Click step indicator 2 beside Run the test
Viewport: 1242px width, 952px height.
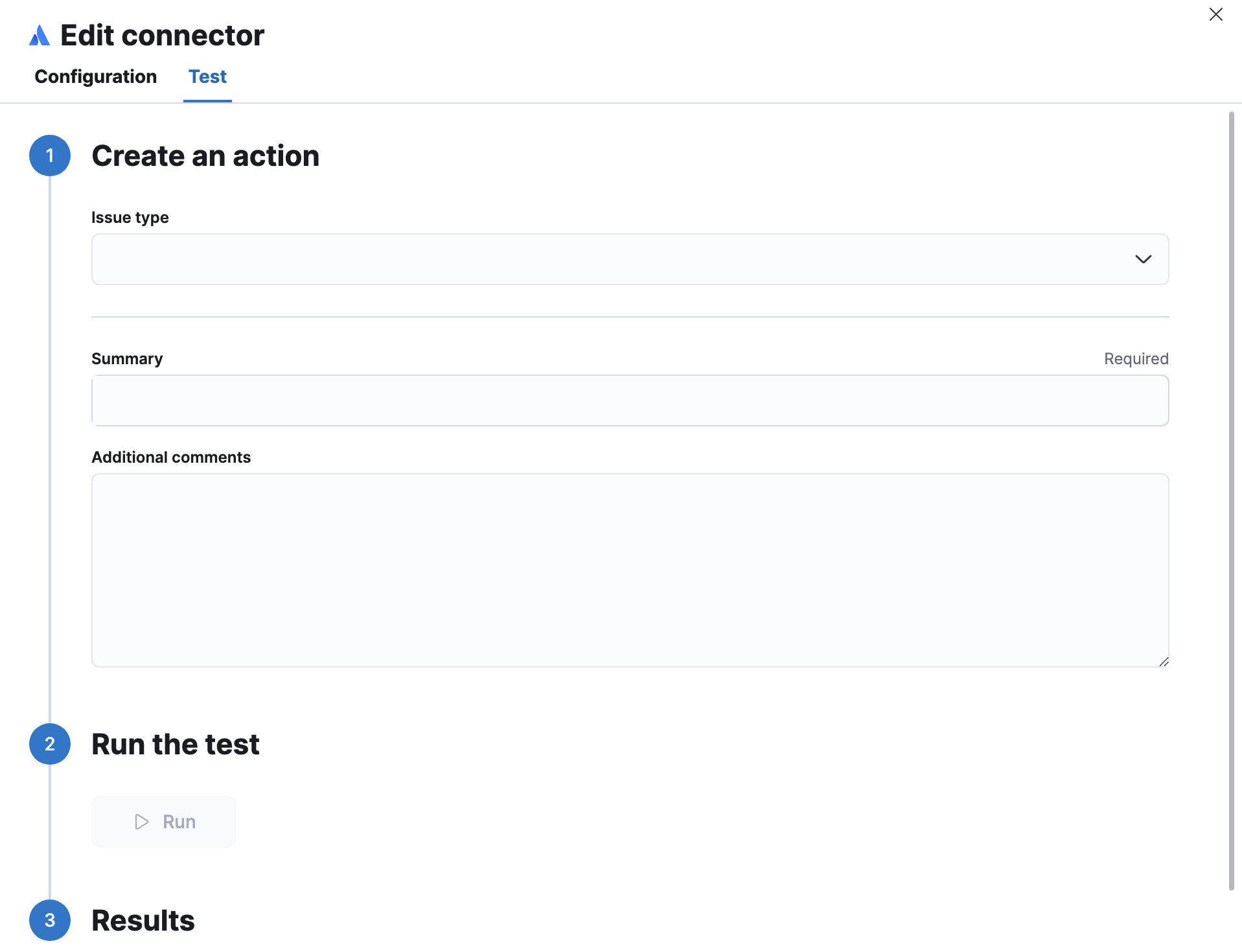click(x=49, y=744)
